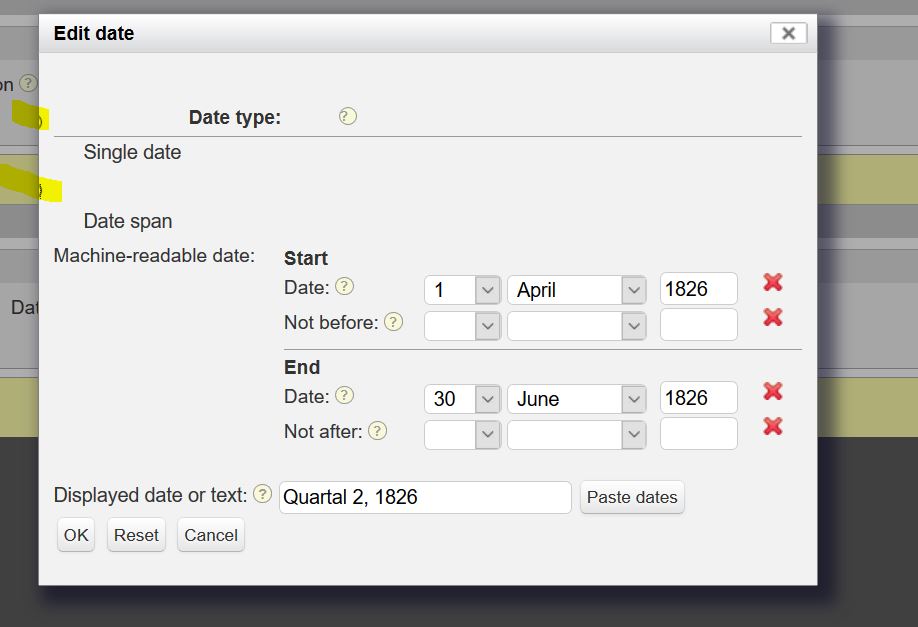This screenshot has width=918, height=627.
Task: Confirm with the OK button
Action: click(x=76, y=535)
